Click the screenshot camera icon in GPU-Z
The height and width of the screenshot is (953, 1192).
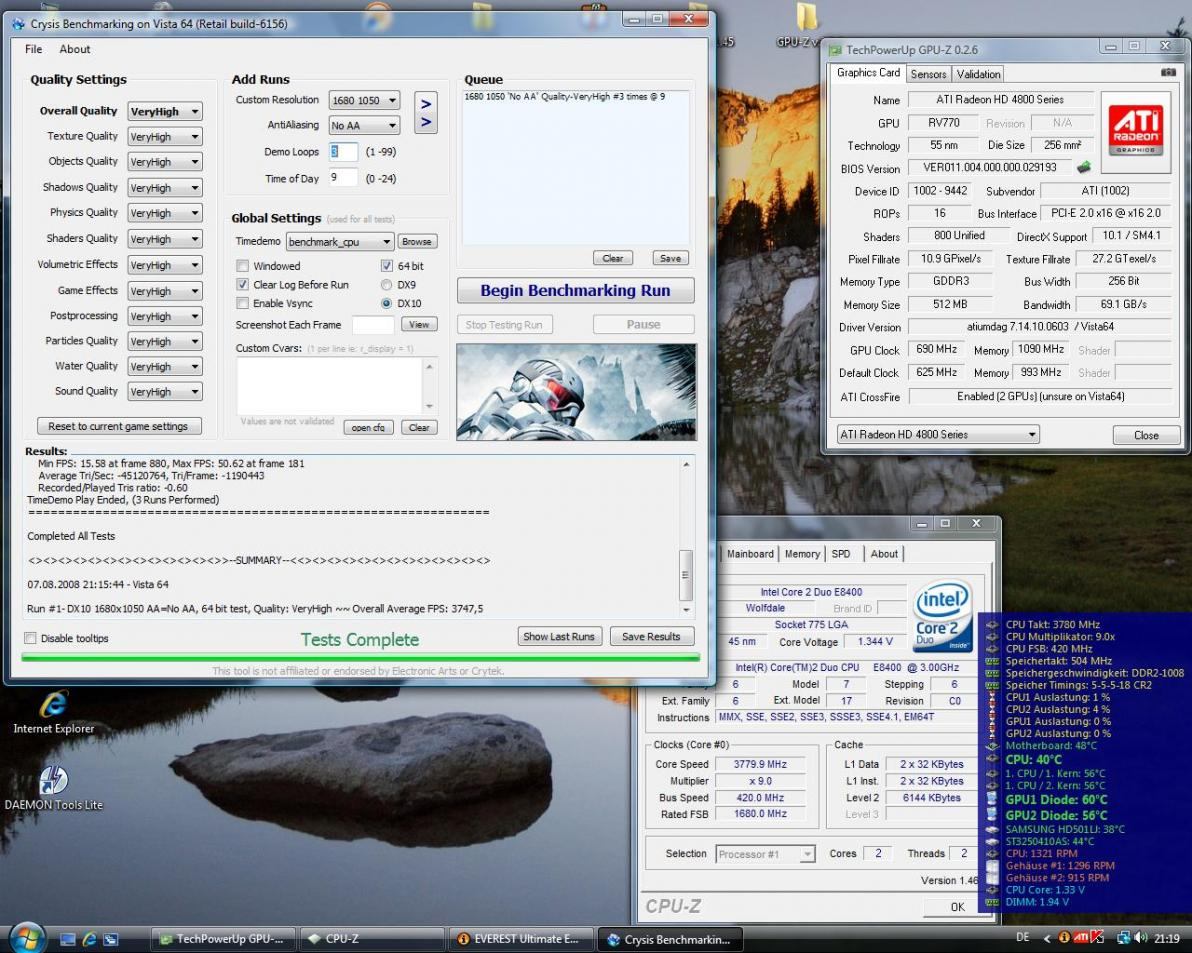pos(1168,73)
